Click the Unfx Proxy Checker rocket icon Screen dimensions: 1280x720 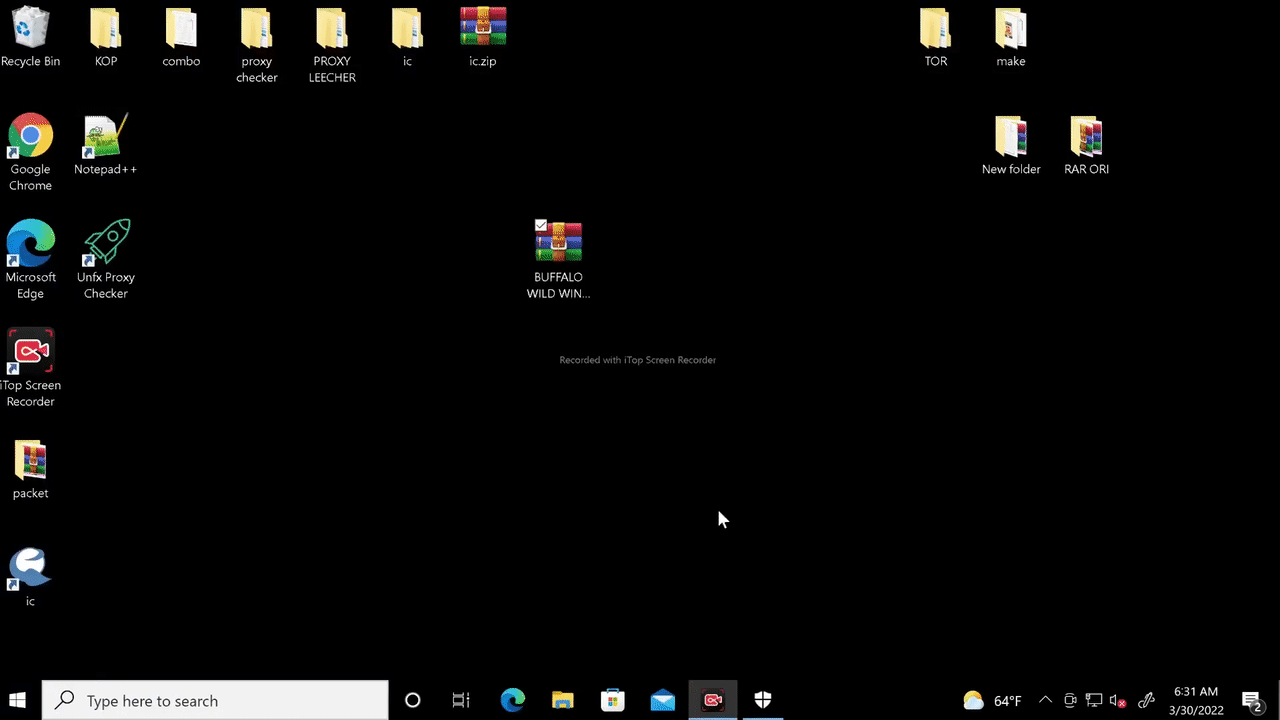point(106,243)
